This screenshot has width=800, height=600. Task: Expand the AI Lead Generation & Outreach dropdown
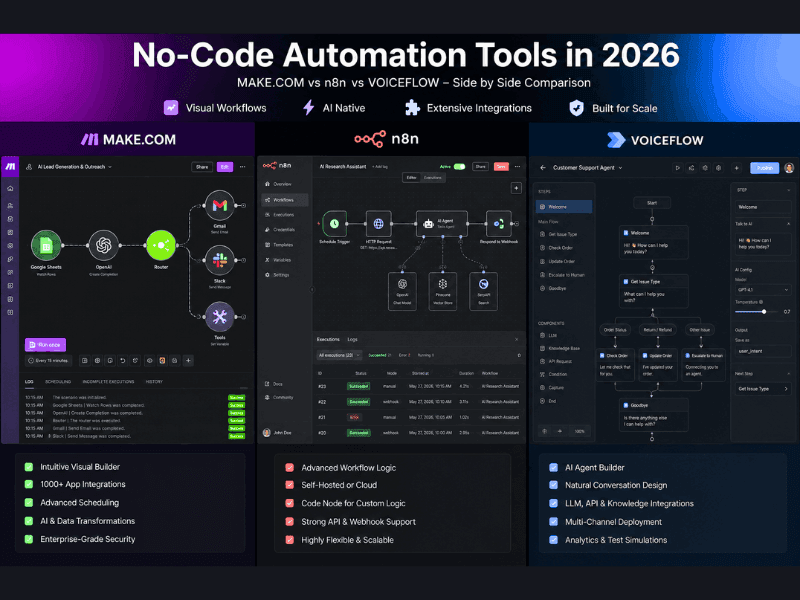tap(110, 167)
